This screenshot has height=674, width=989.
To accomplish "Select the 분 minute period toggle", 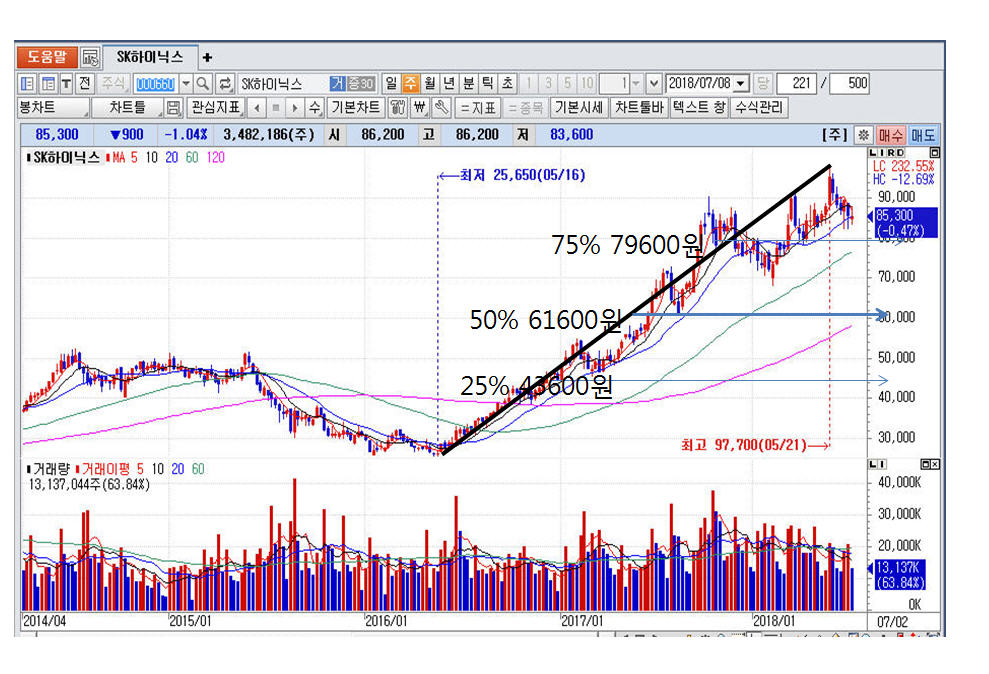I will point(468,84).
